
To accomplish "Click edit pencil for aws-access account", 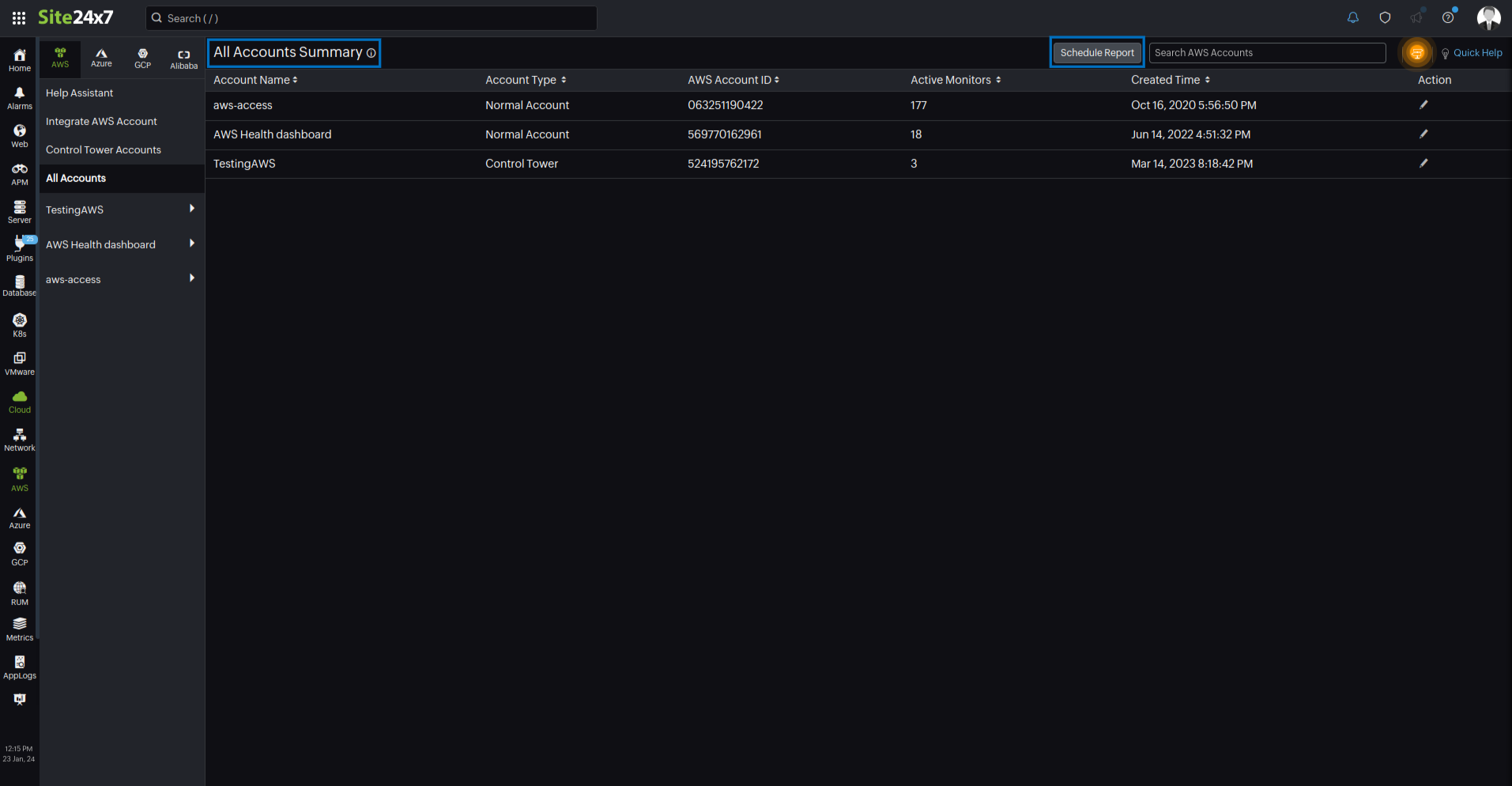I will pos(1423,105).
